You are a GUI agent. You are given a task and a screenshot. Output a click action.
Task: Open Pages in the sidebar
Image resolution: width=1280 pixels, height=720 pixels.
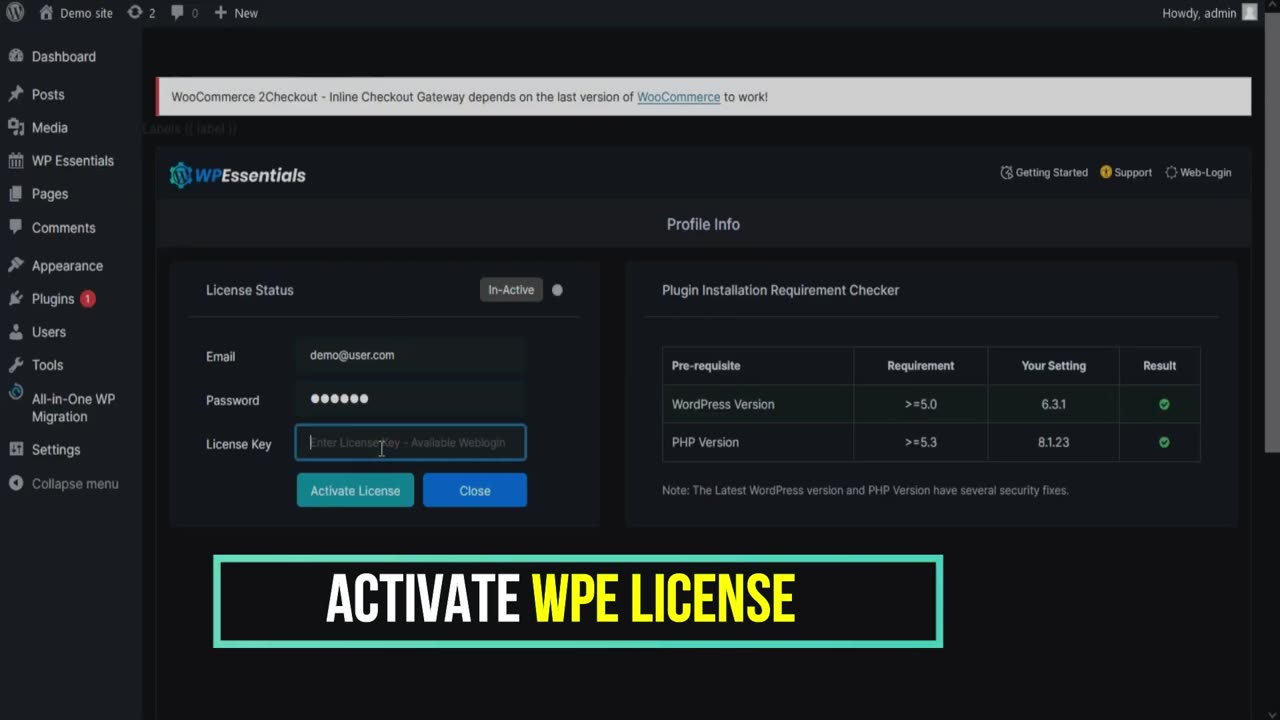click(x=50, y=194)
